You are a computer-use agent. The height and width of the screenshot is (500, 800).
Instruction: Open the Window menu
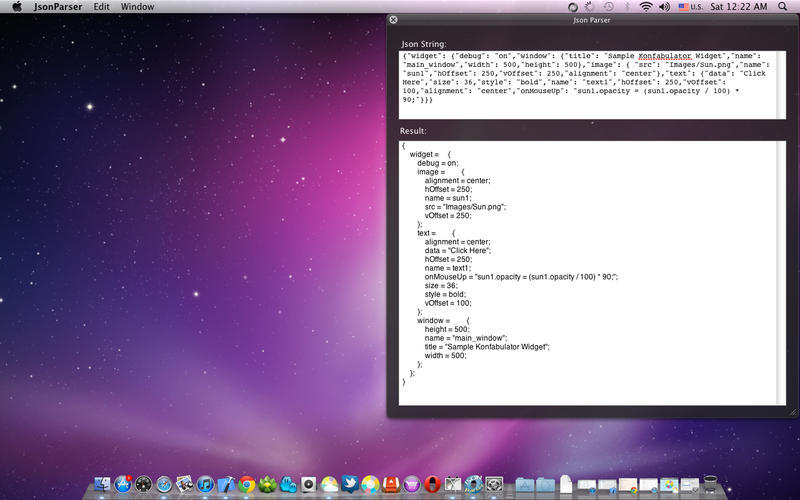point(137,7)
